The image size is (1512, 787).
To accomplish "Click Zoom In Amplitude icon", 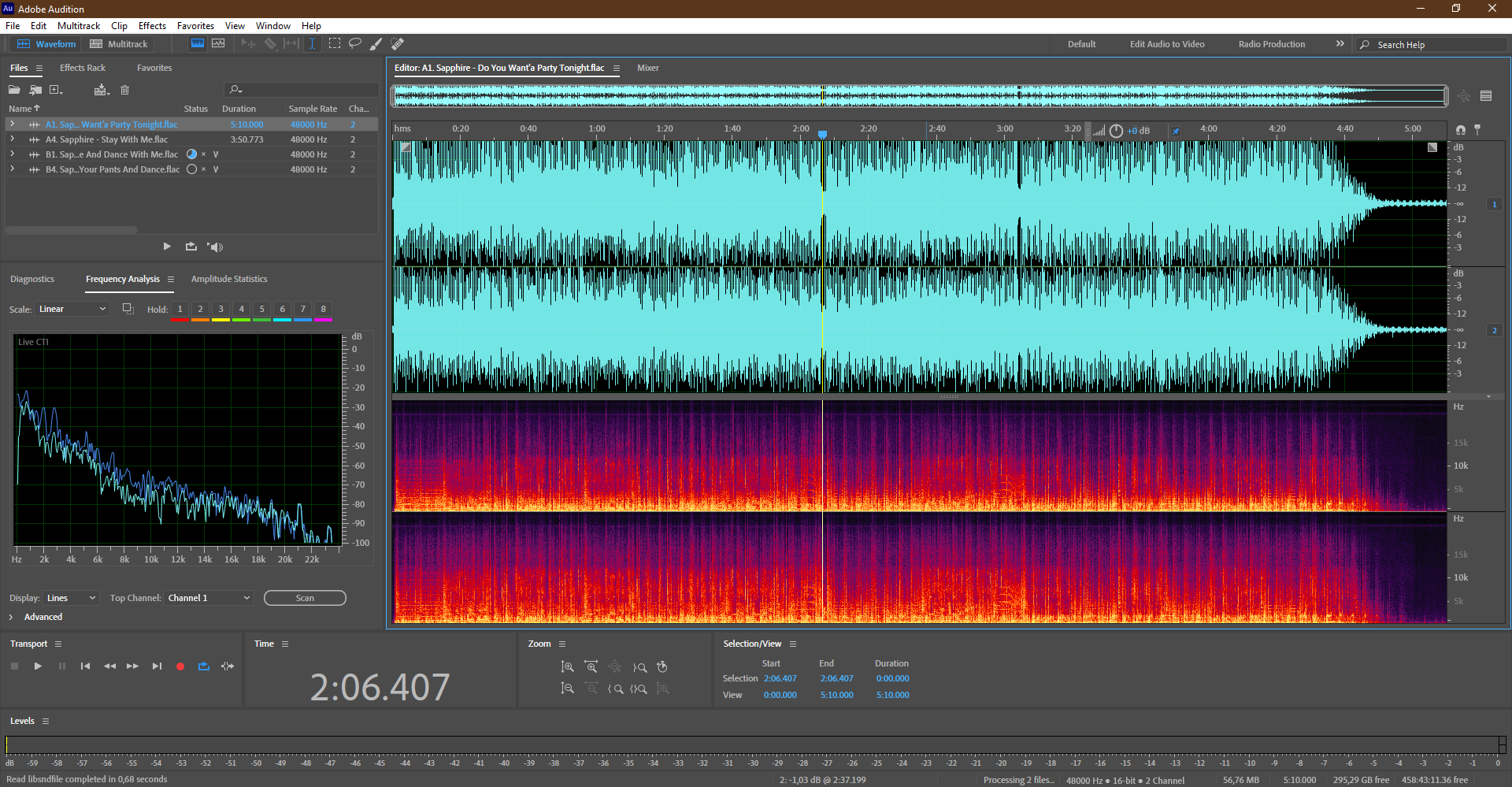I will click(x=567, y=667).
